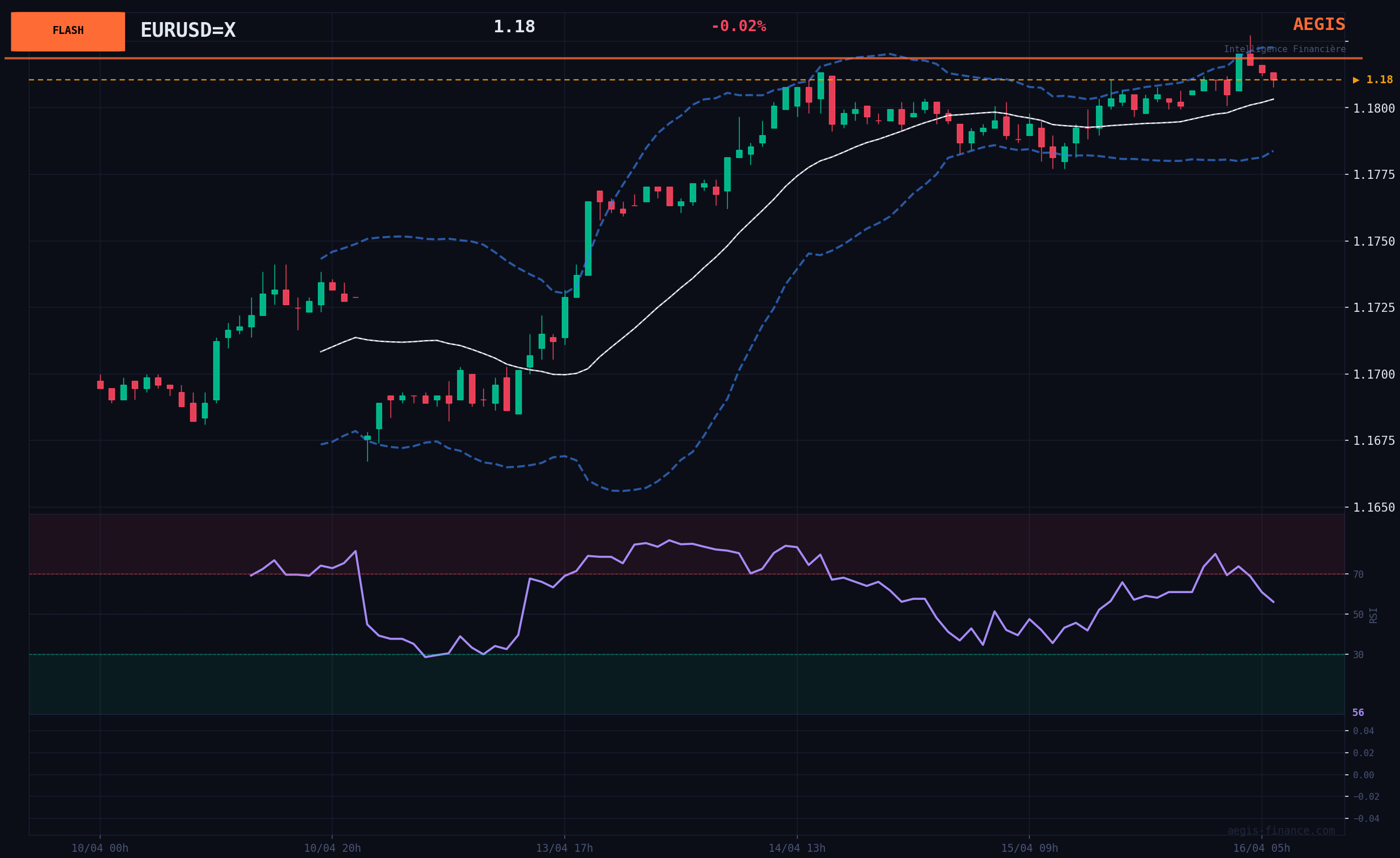This screenshot has width=1400, height=858.
Task: Click the vertical RSI axis title
Action: tap(1373, 615)
